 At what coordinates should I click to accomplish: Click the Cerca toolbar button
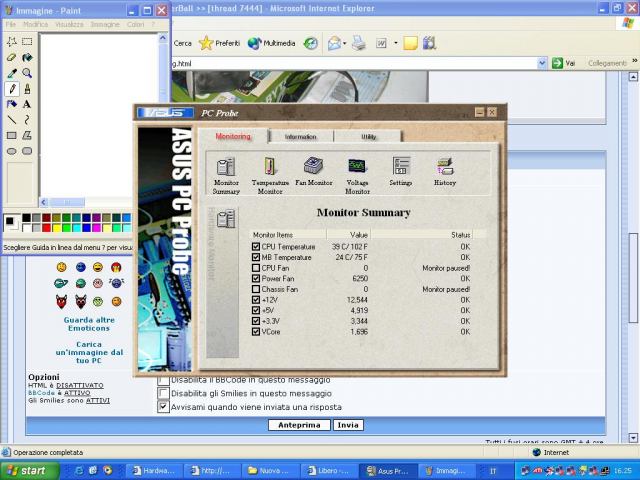[182, 43]
